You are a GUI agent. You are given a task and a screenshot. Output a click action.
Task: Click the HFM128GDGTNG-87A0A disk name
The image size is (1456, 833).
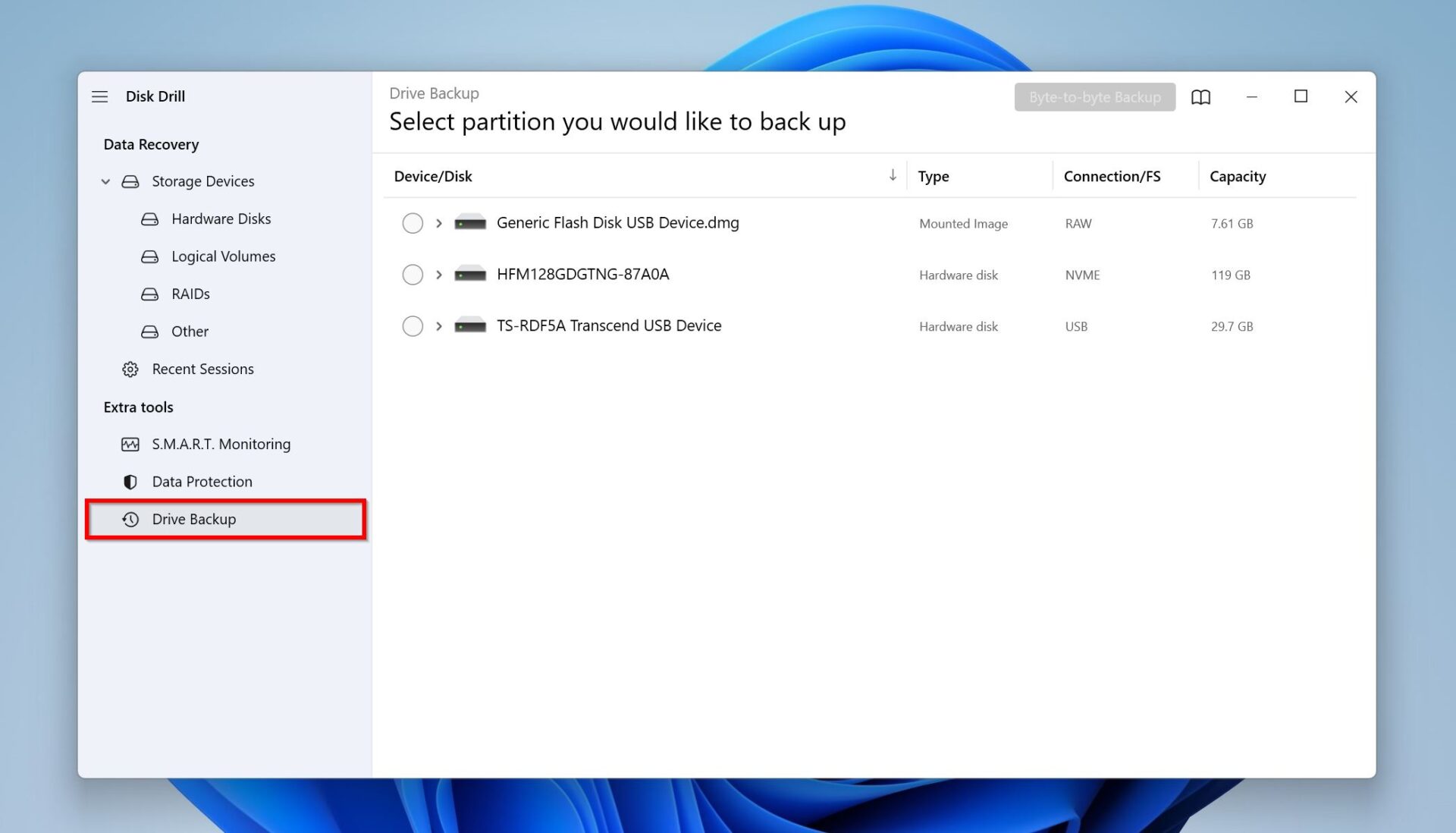(582, 275)
